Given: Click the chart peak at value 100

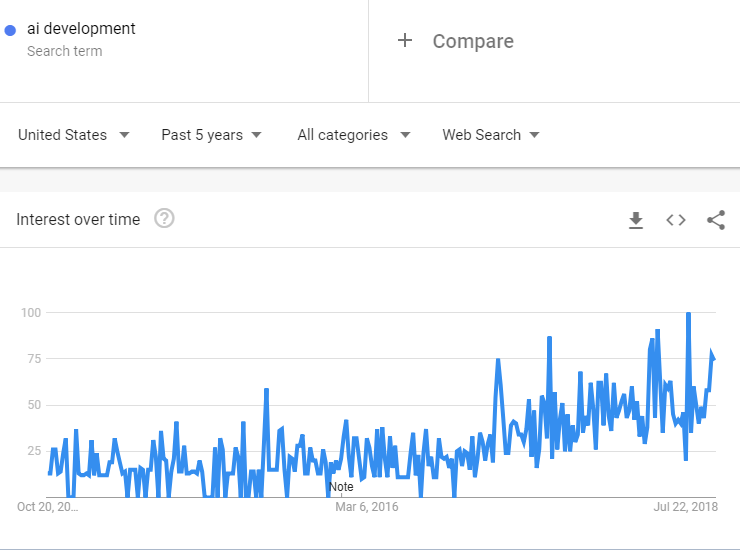Looking at the screenshot, I should coord(689,313).
